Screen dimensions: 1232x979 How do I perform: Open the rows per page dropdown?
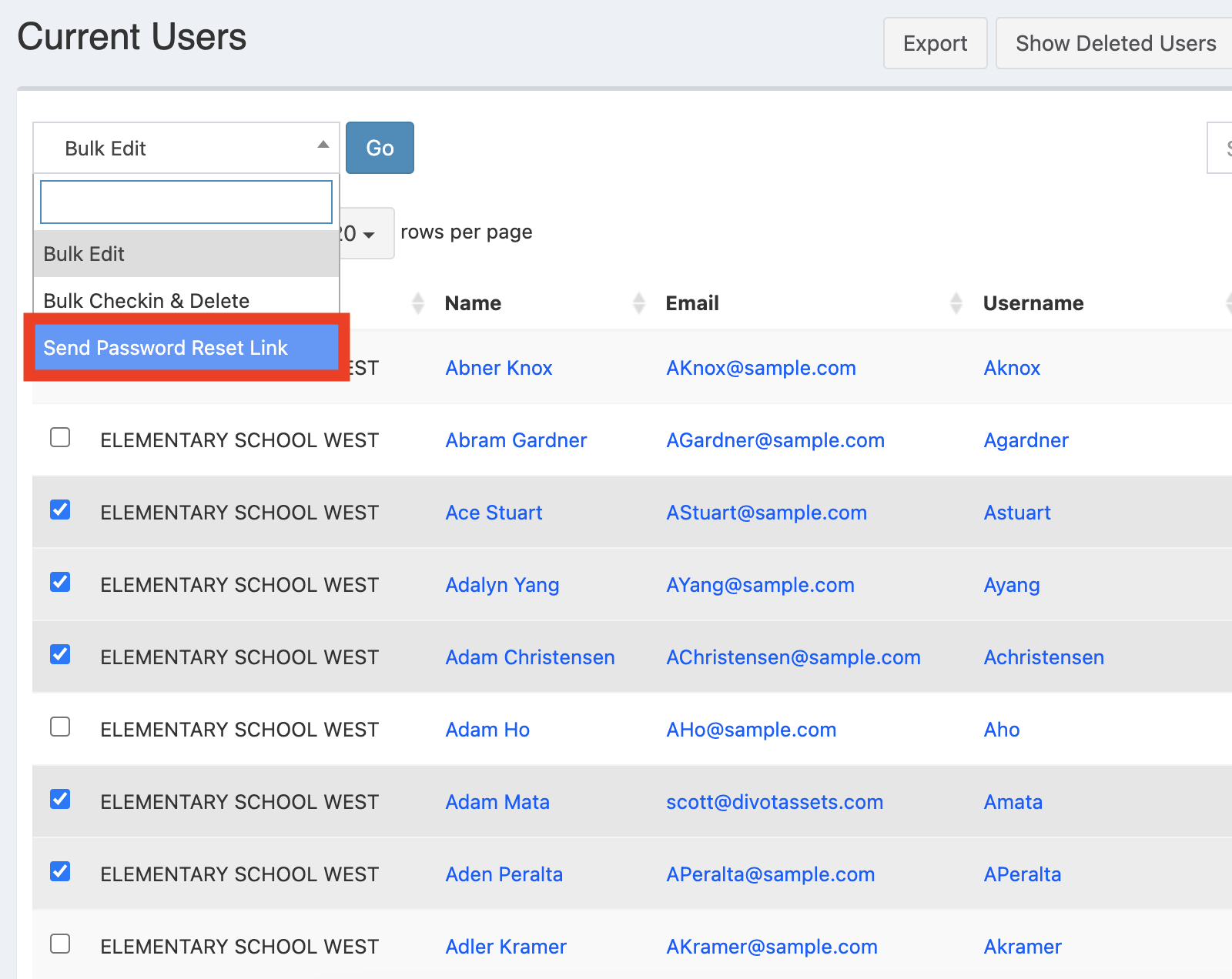pos(368,234)
